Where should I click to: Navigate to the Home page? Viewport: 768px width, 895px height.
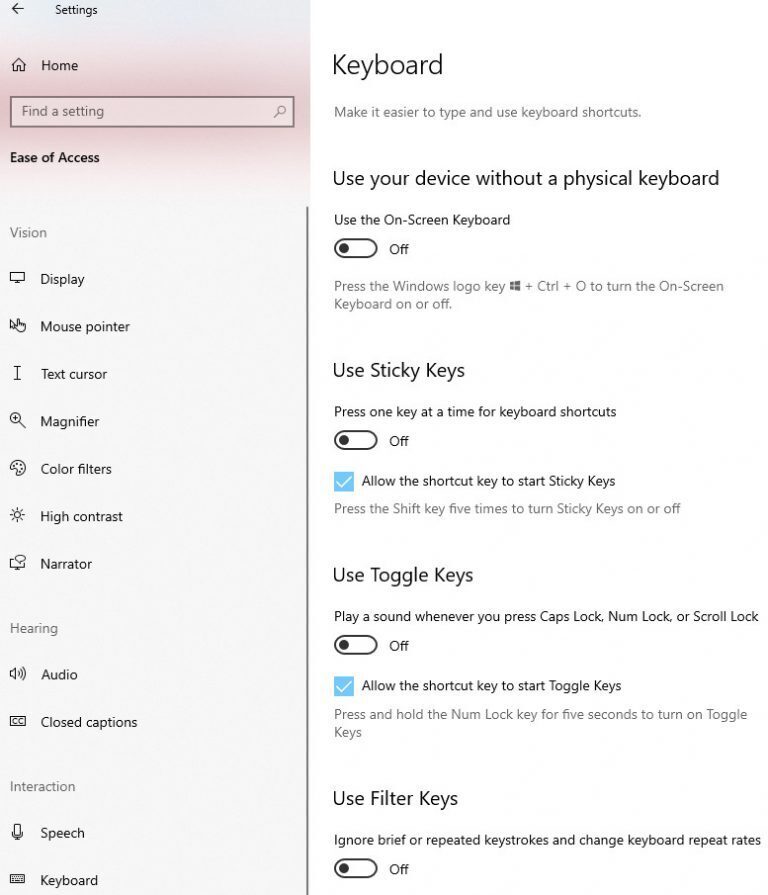coord(58,65)
